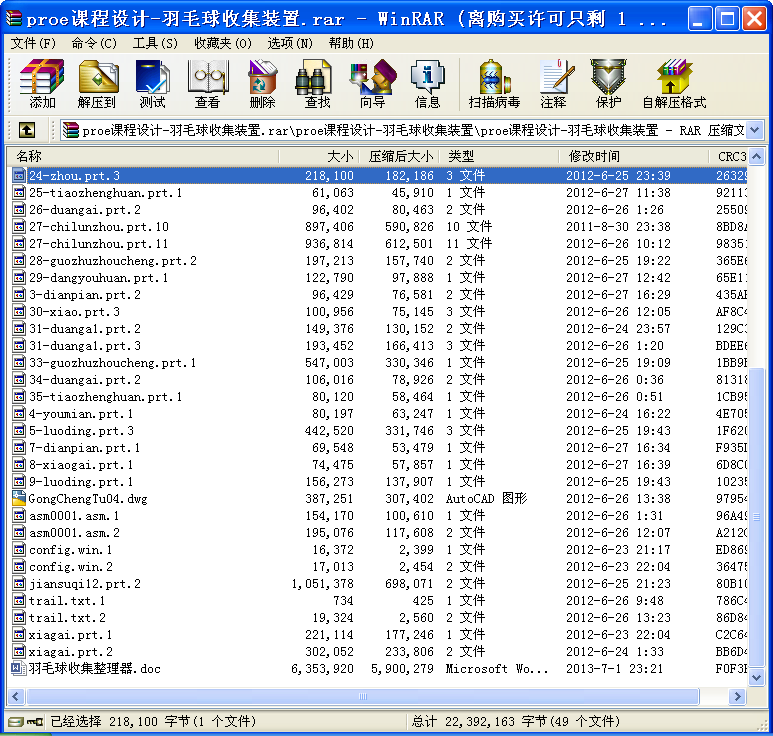Sort by 类型 column header
This screenshot has width=773, height=736.
click(x=499, y=157)
